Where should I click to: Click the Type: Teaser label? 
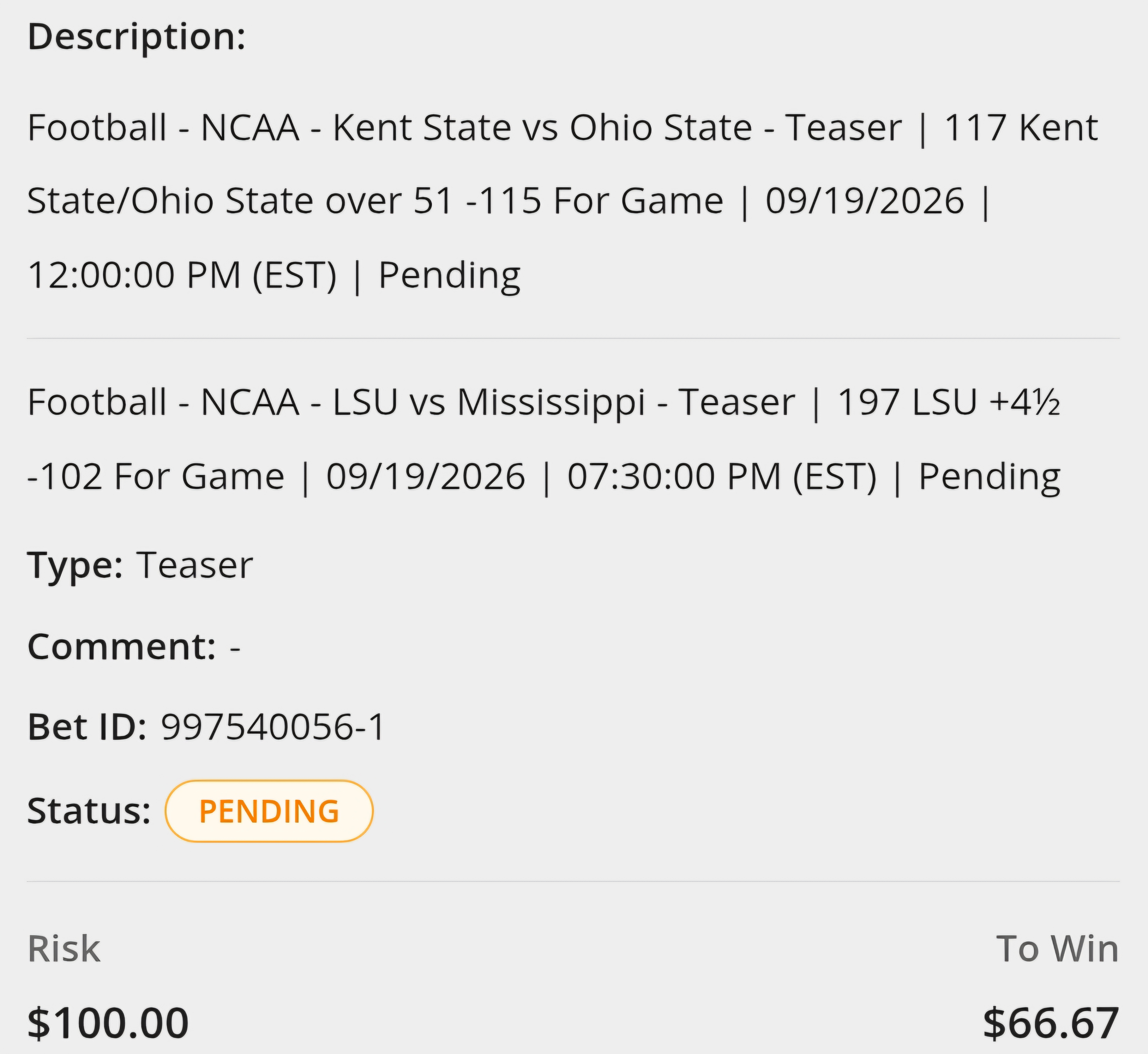[140, 565]
